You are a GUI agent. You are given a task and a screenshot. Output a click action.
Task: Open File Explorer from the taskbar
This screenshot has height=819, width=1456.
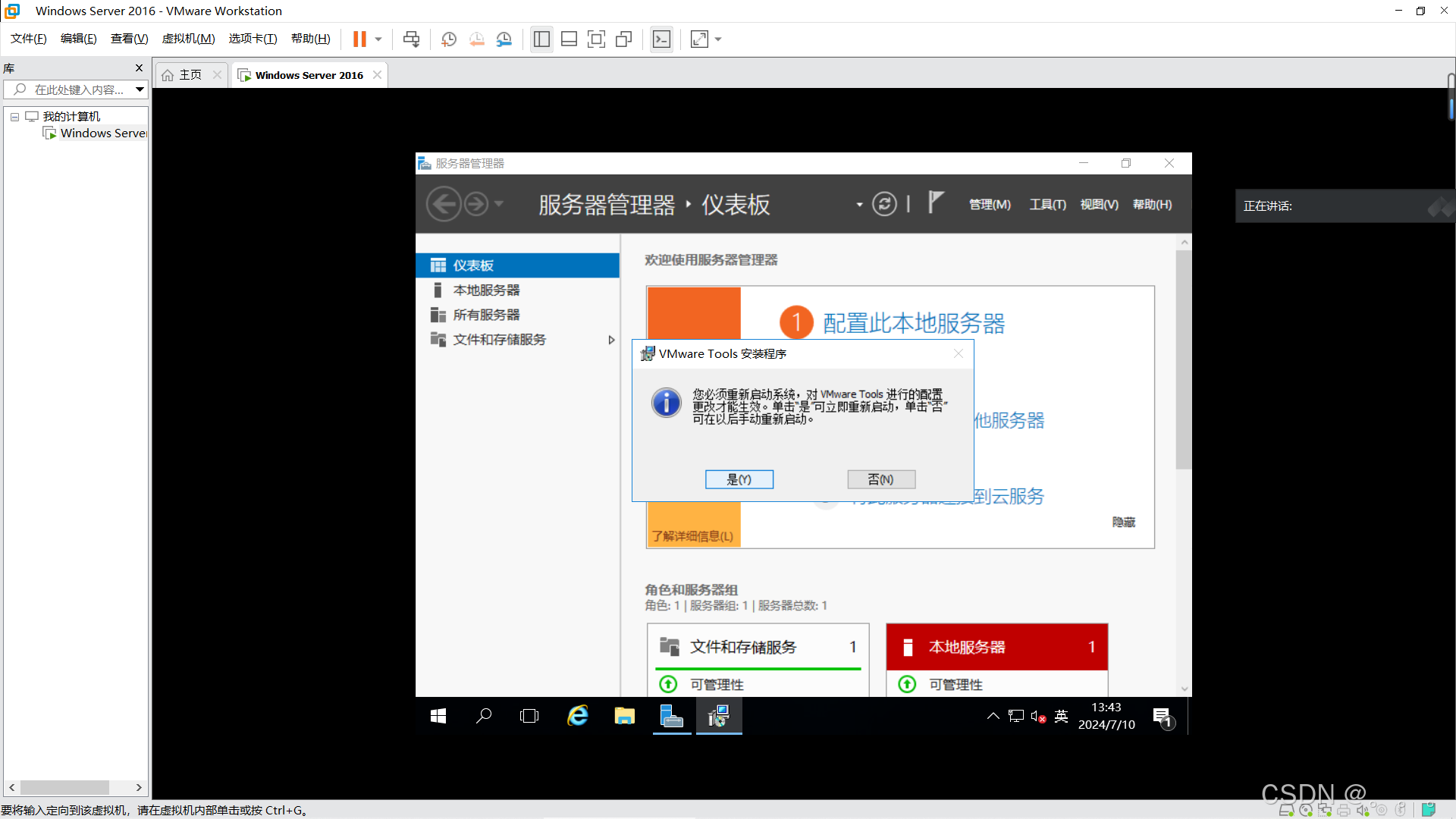click(624, 716)
